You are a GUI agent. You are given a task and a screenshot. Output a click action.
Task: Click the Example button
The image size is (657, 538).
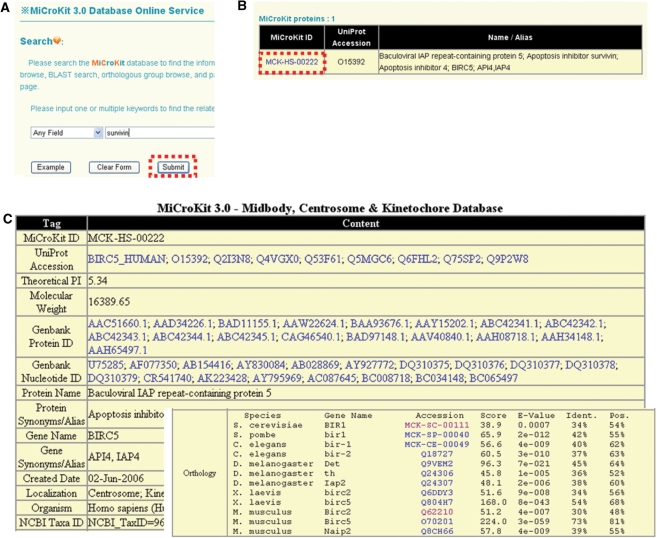pos(50,167)
